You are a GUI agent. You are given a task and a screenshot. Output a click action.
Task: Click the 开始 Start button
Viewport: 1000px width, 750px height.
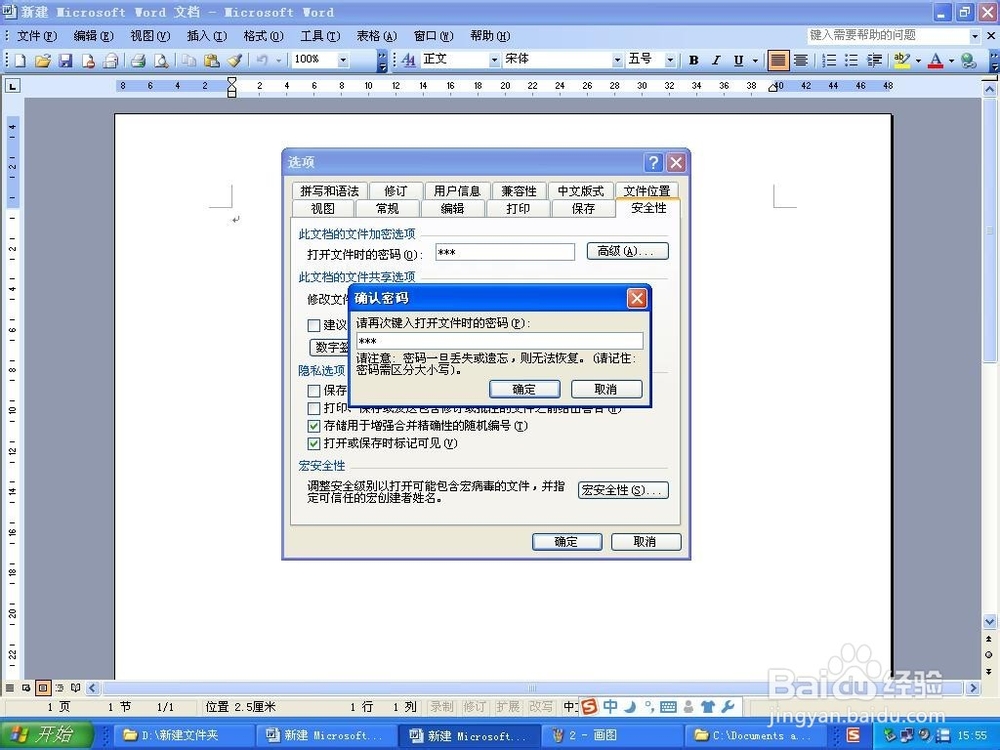click(x=47, y=735)
